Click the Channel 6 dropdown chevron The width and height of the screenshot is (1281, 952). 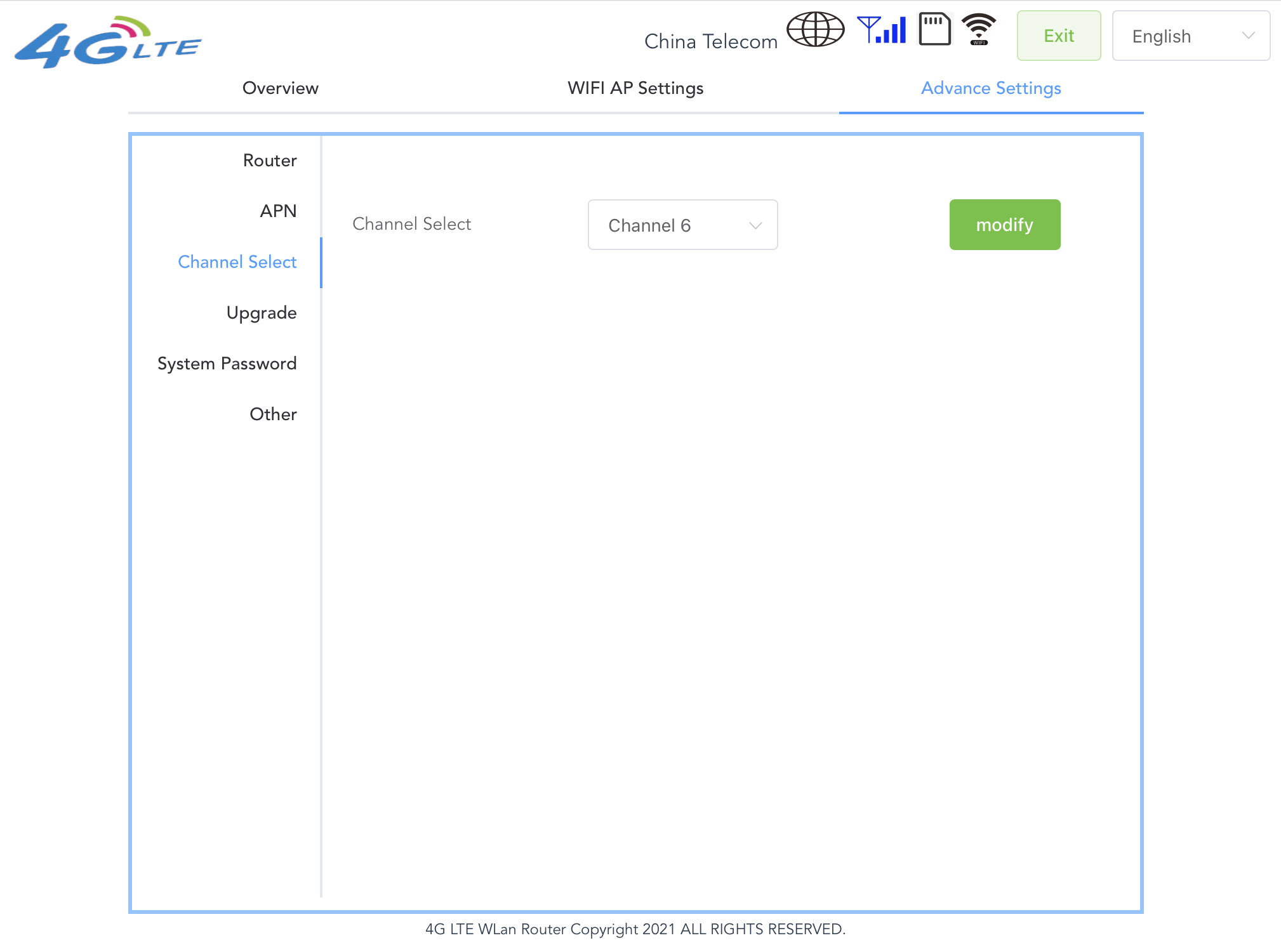755,225
